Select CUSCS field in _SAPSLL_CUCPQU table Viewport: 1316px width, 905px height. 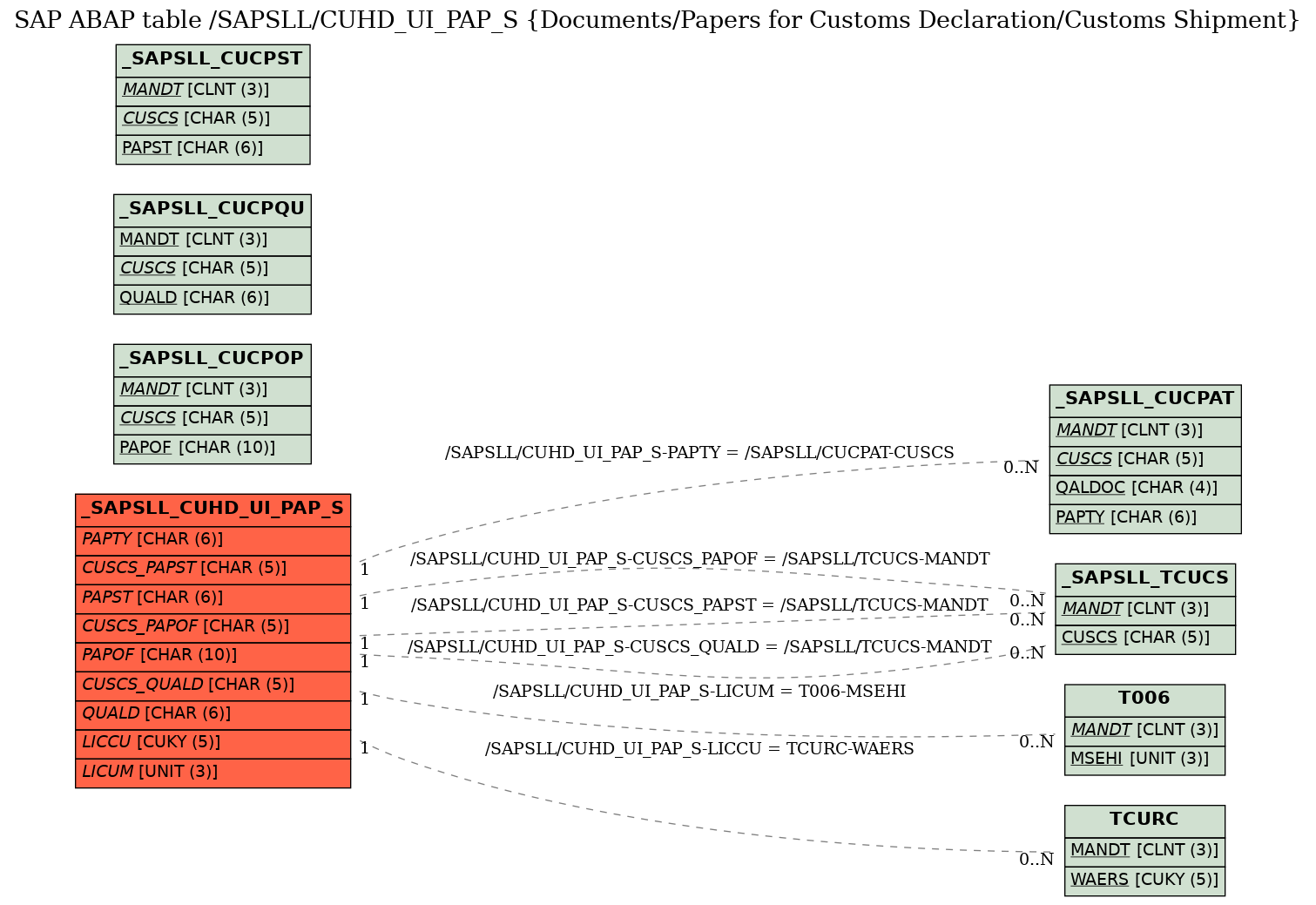pyautogui.click(x=213, y=269)
